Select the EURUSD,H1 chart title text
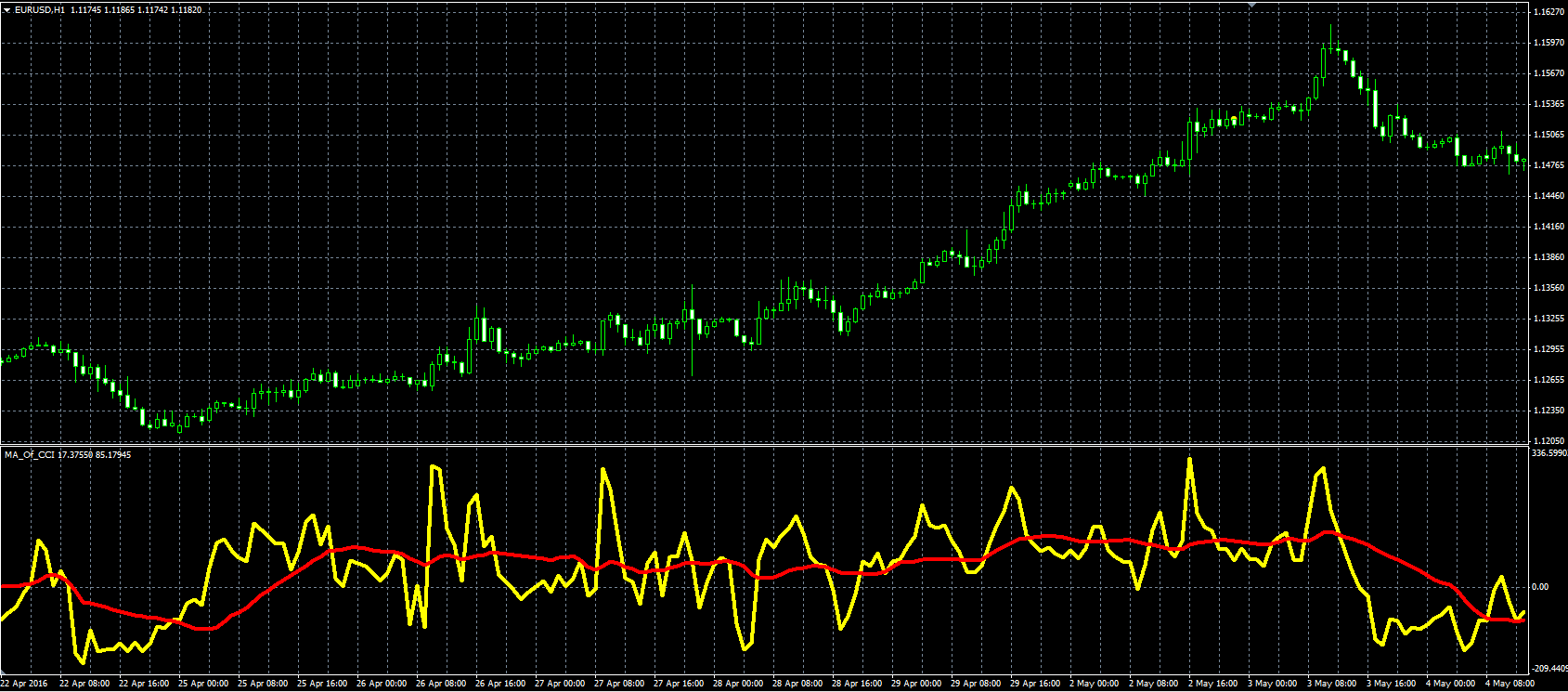The image size is (1568, 692). (40, 9)
